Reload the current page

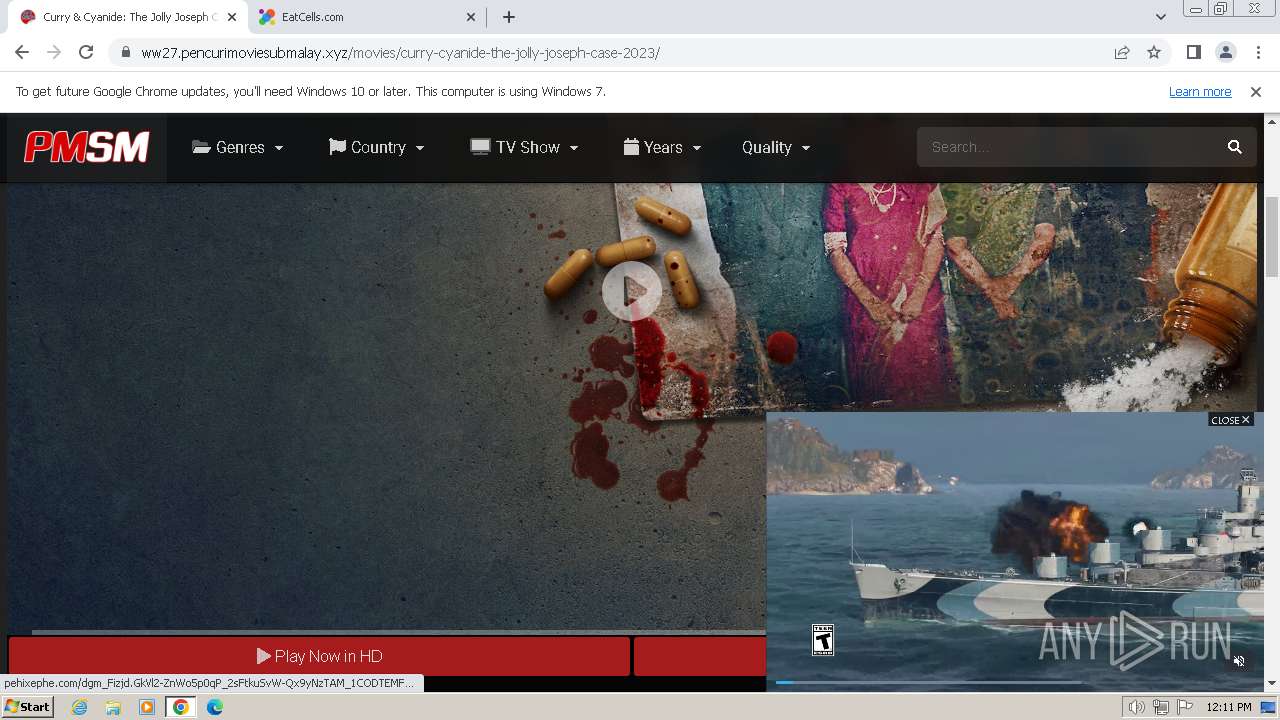(x=86, y=52)
